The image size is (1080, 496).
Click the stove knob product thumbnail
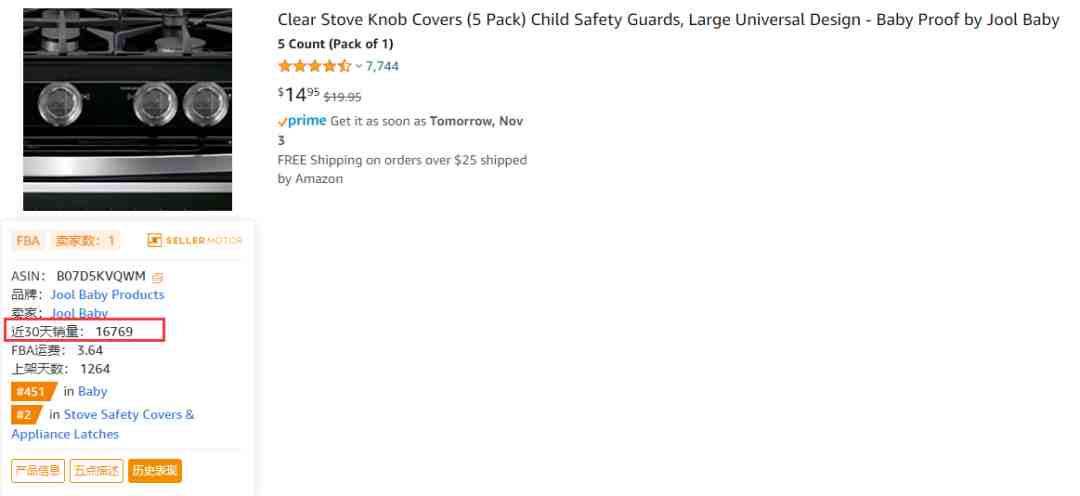click(127, 110)
